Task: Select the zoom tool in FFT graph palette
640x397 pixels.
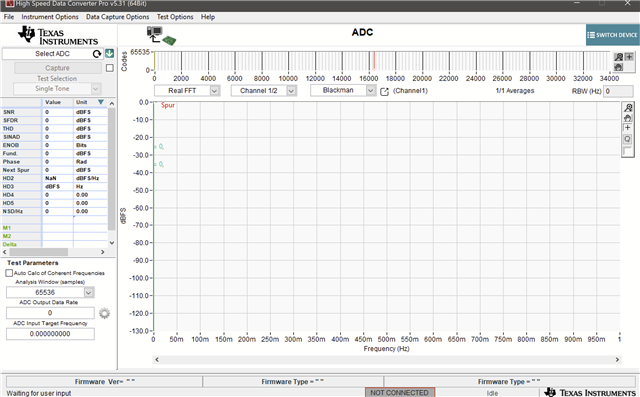Action: point(628,108)
